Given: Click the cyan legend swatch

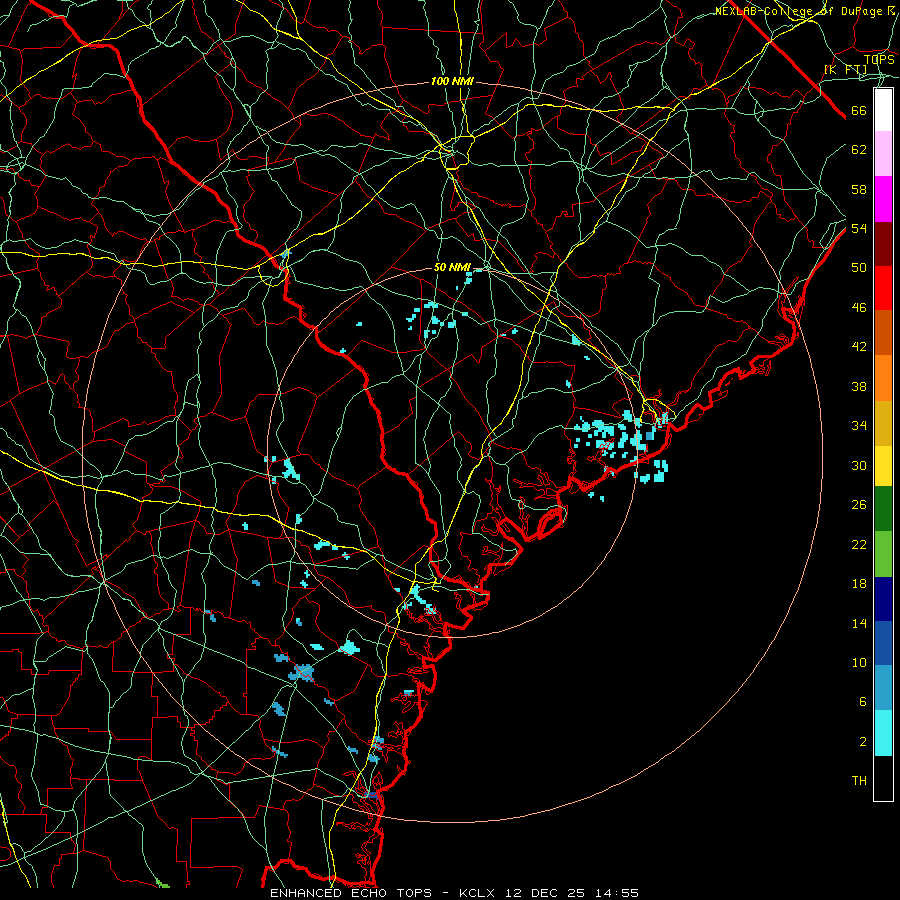Looking at the screenshot, I should click(883, 733).
